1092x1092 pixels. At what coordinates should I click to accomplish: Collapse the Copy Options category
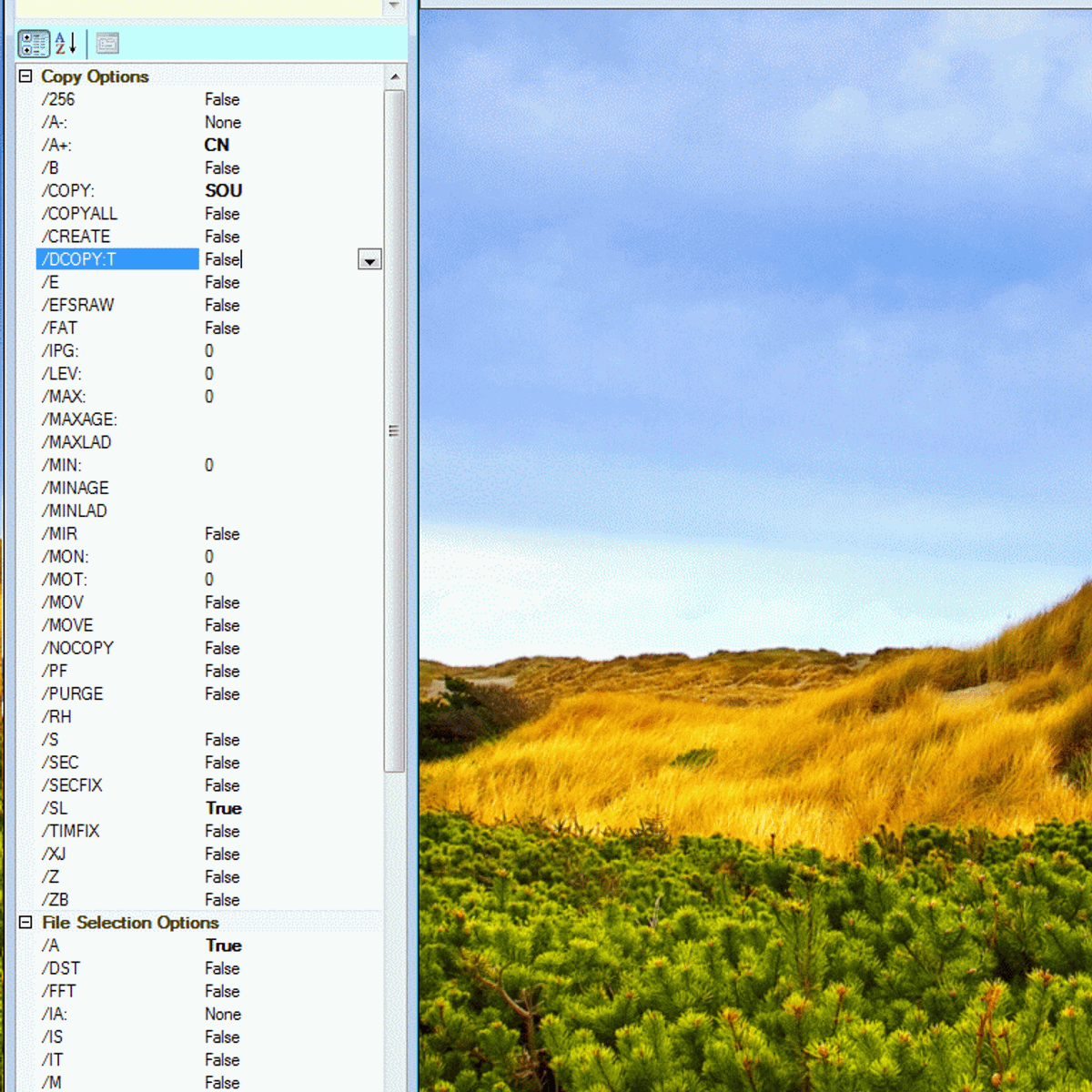pyautogui.click(x=25, y=76)
